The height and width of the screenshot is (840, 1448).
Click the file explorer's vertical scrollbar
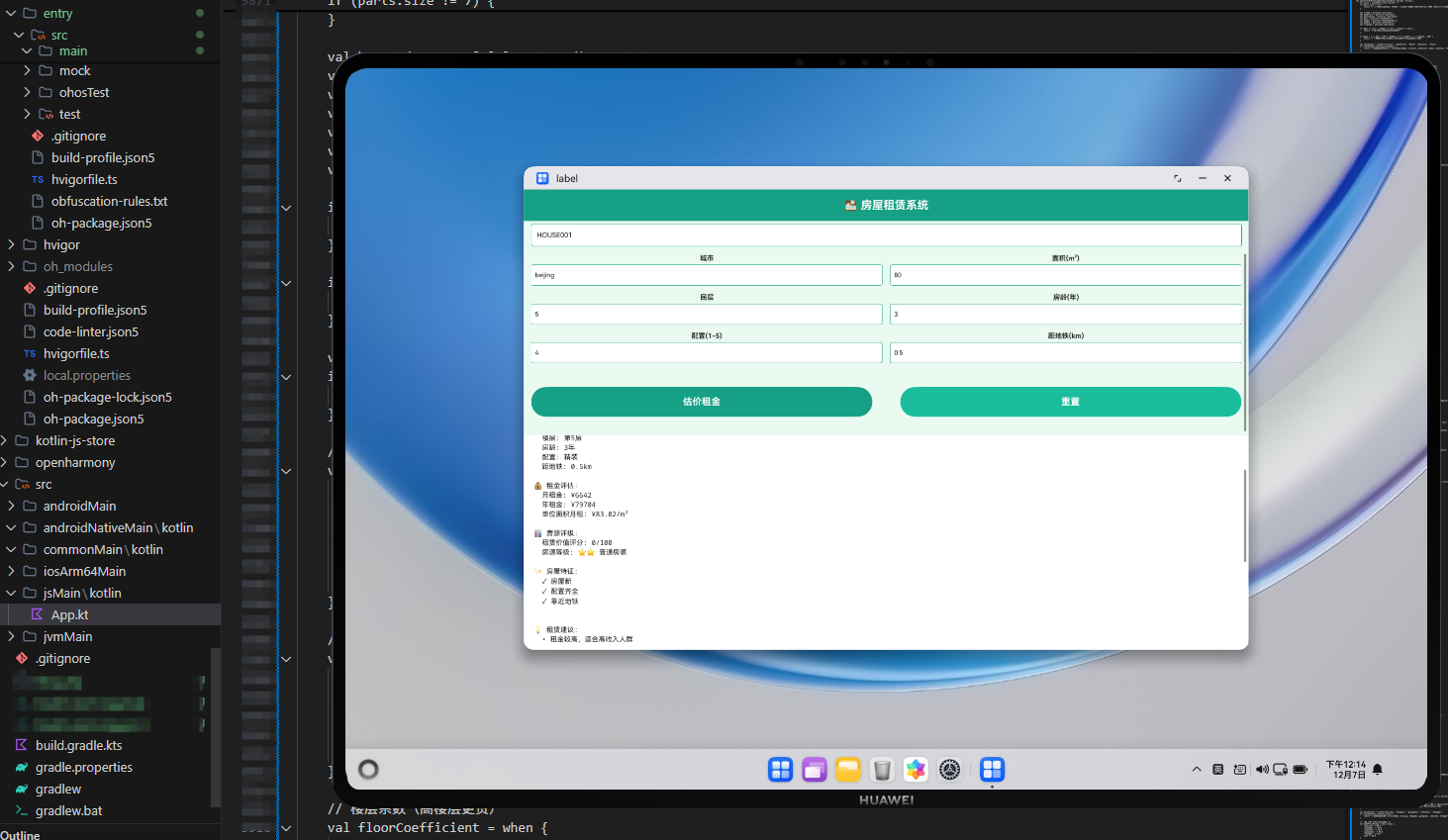coord(215,727)
